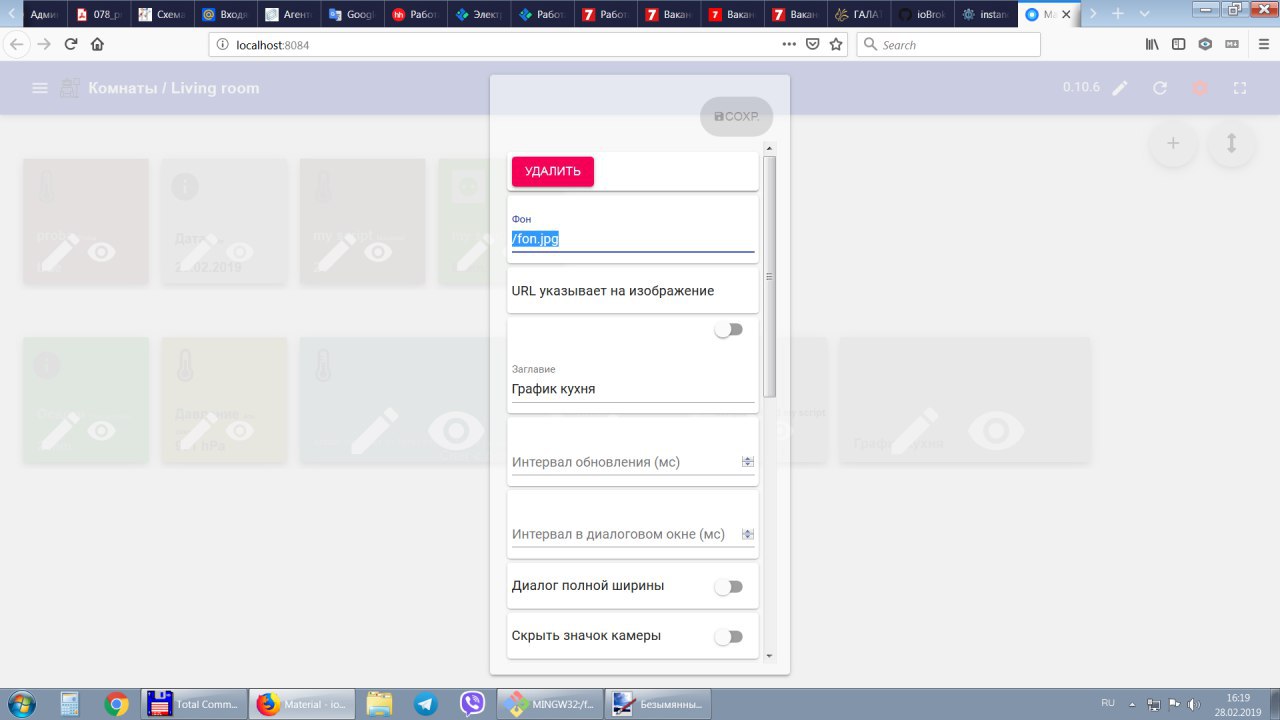Click the pencil edit icon next to version 0.10.6
The image size is (1280, 720).
[x=1120, y=88]
